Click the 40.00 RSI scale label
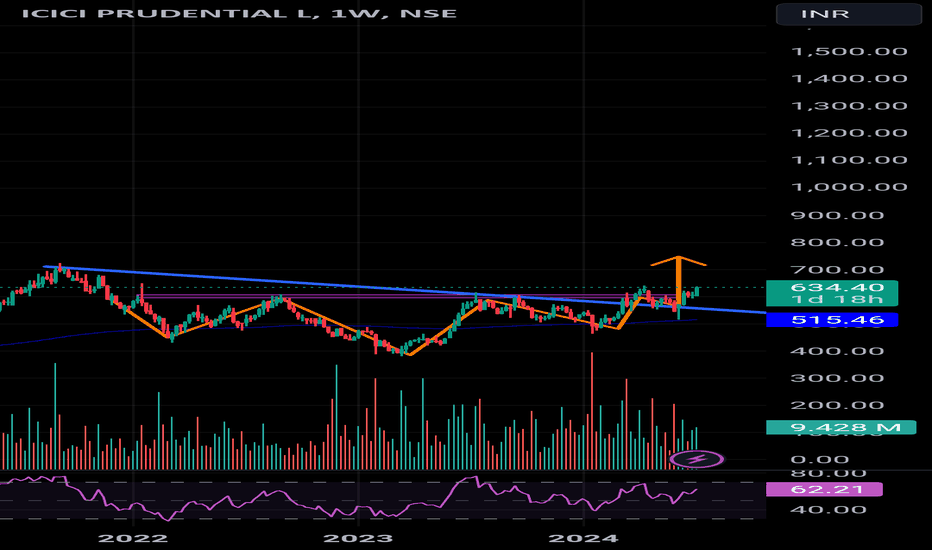Viewport: 932px width, 550px height. click(x=828, y=510)
